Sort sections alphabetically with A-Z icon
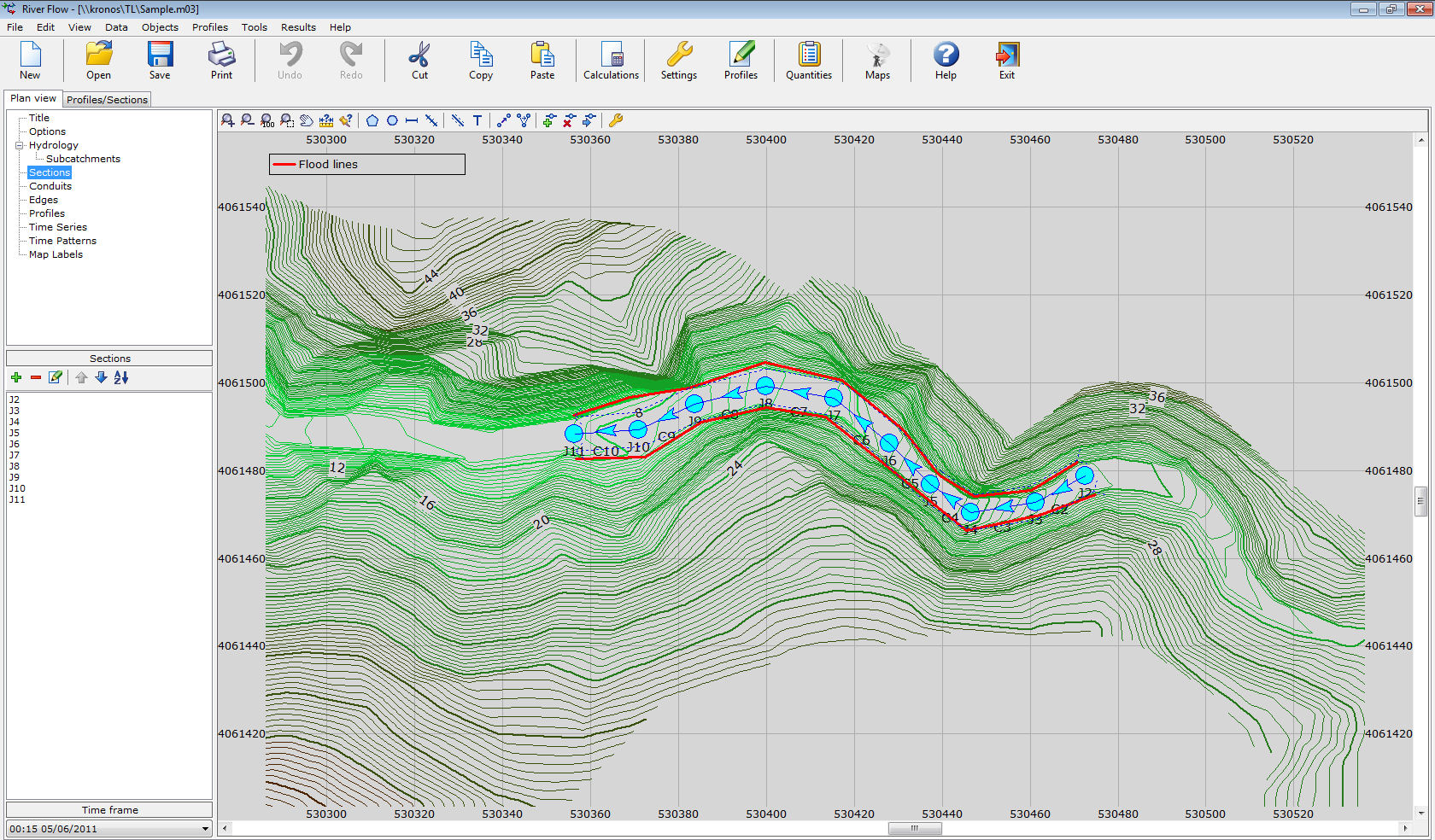The height and width of the screenshot is (840, 1435). pos(121,377)
